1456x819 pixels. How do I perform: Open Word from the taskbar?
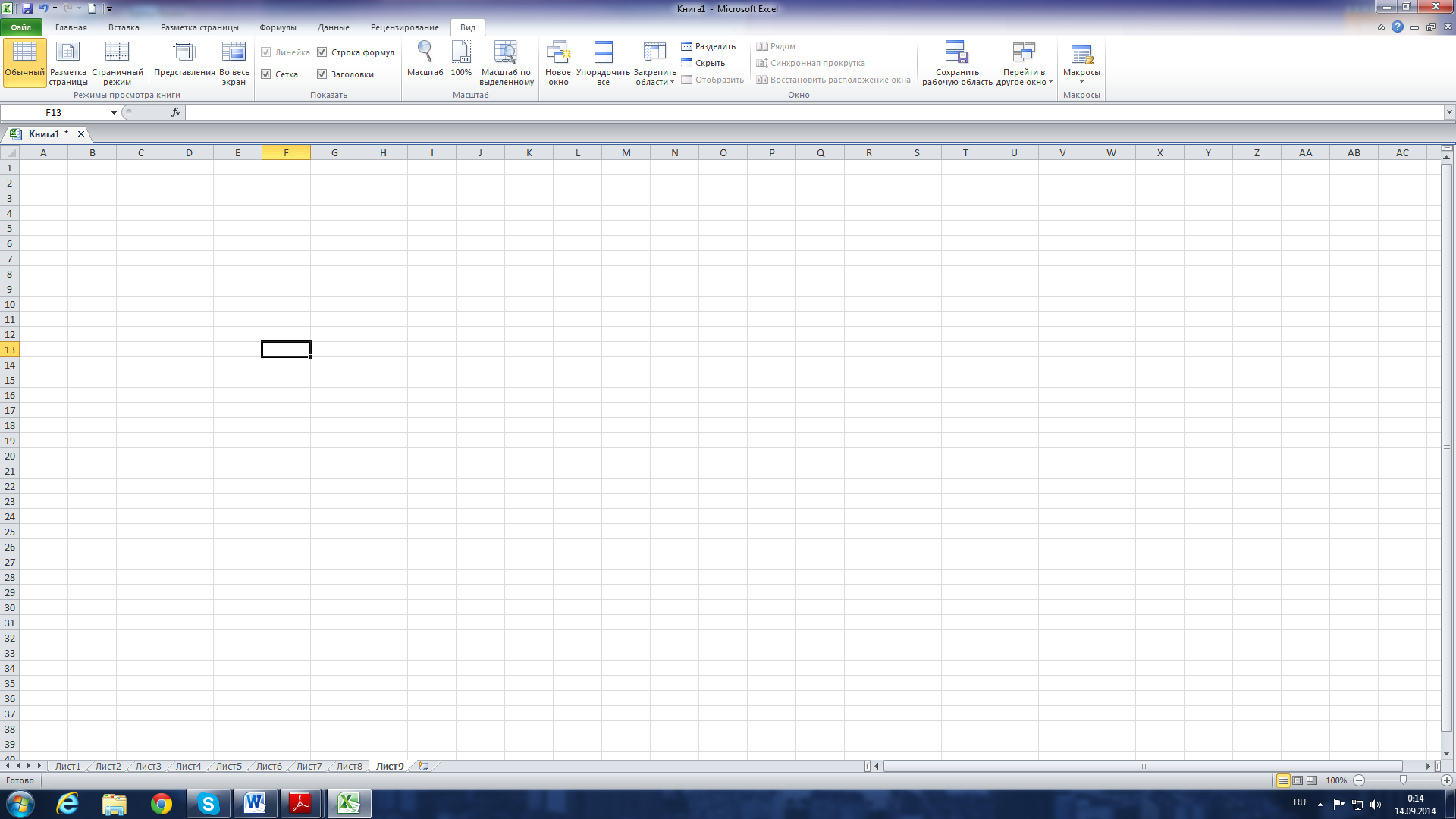click(255, 804)
